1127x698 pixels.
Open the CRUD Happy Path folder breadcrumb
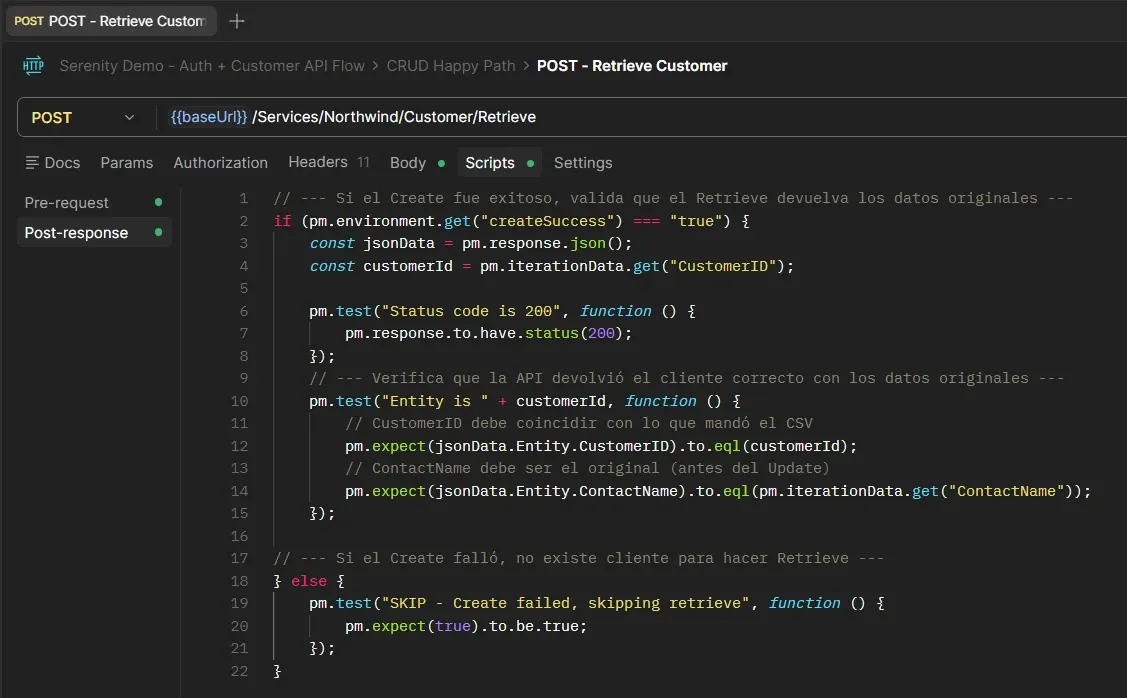(450, 66)
